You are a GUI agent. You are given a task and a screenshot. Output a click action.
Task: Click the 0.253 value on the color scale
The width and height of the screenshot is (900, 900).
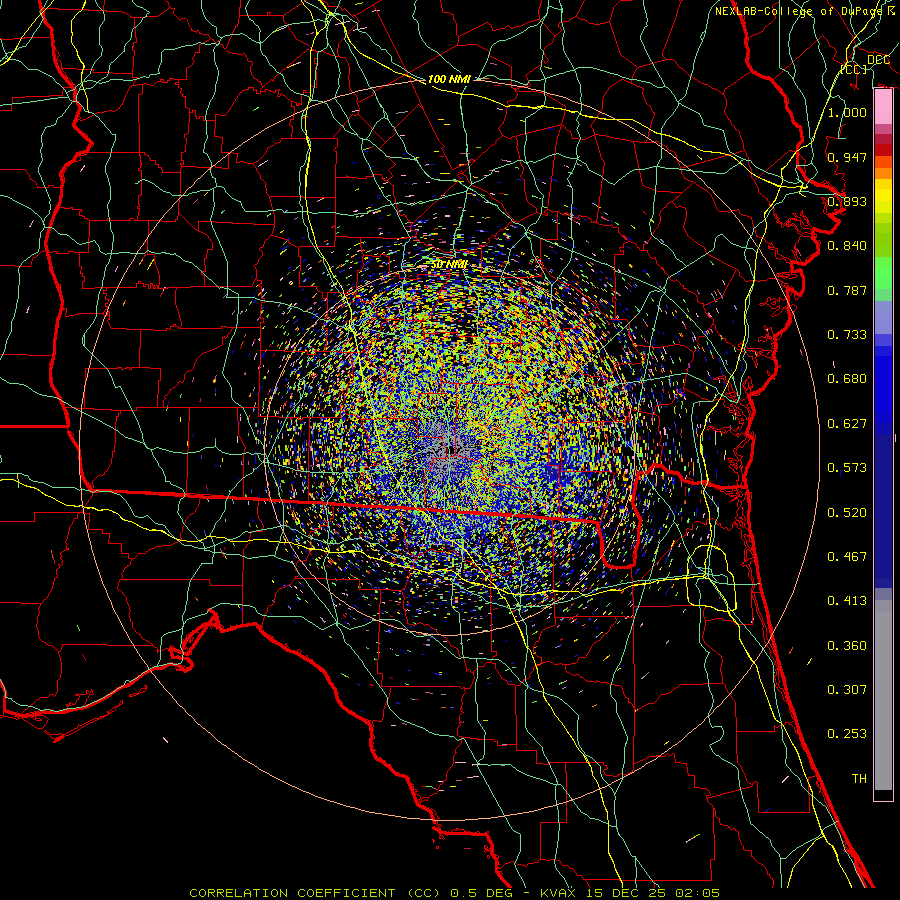point(847,734)
